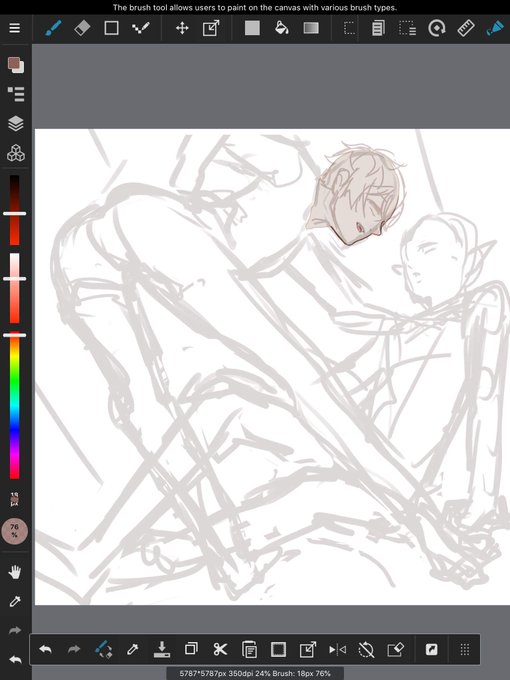Select the rectangle Shape tool
The width and height of the screenshot is (510, 680).
[x=111, y=28]
